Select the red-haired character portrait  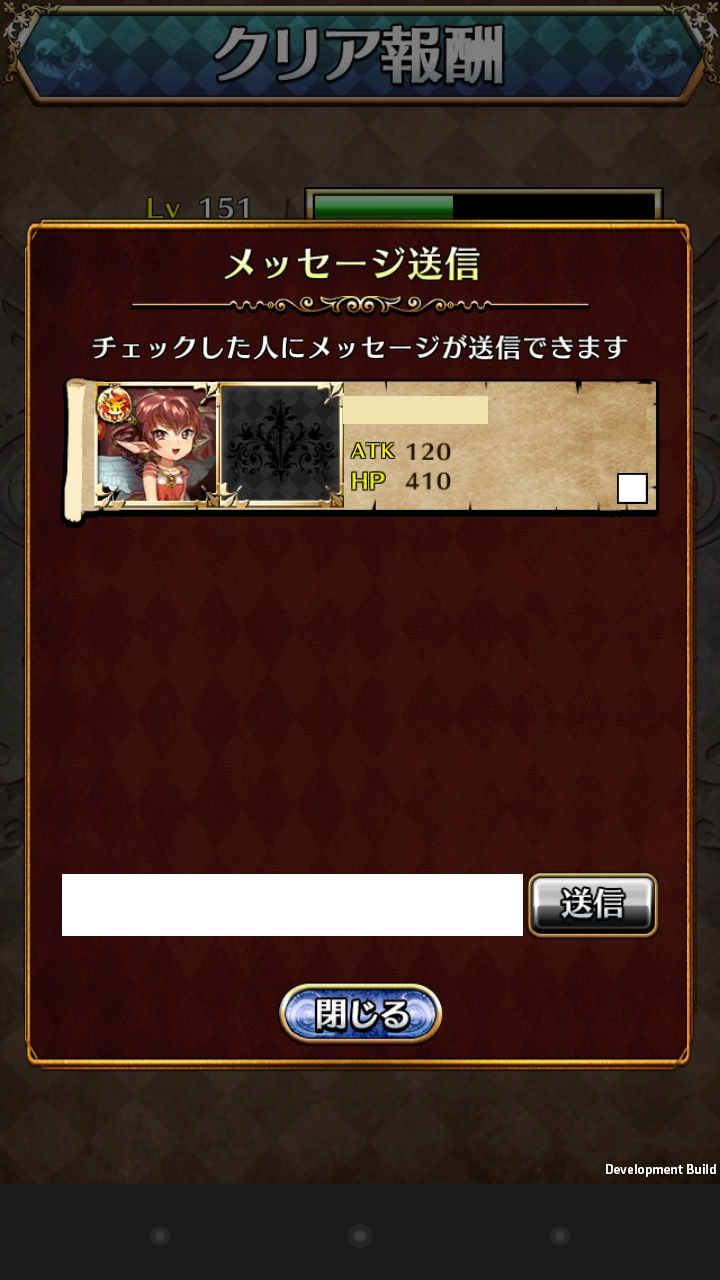point(157,445)
